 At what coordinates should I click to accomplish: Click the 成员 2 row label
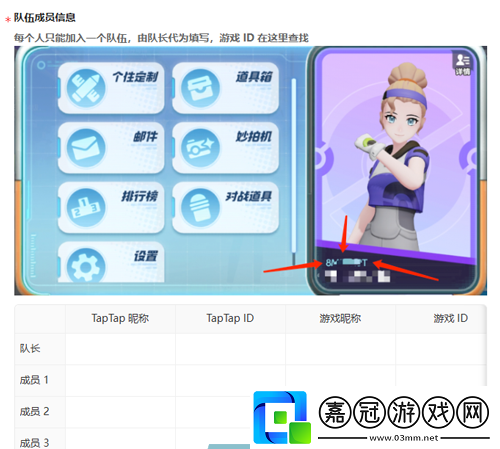click(x=34, y=412)
